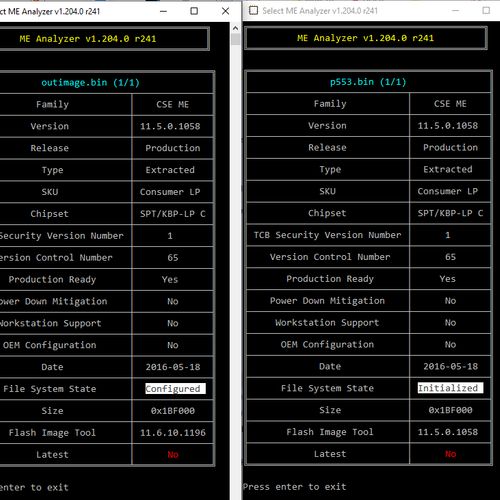Viewport: 500px width, 500px height.
Task: Minimize the right Select ME Analyzer window
Action: coord(455,11)
